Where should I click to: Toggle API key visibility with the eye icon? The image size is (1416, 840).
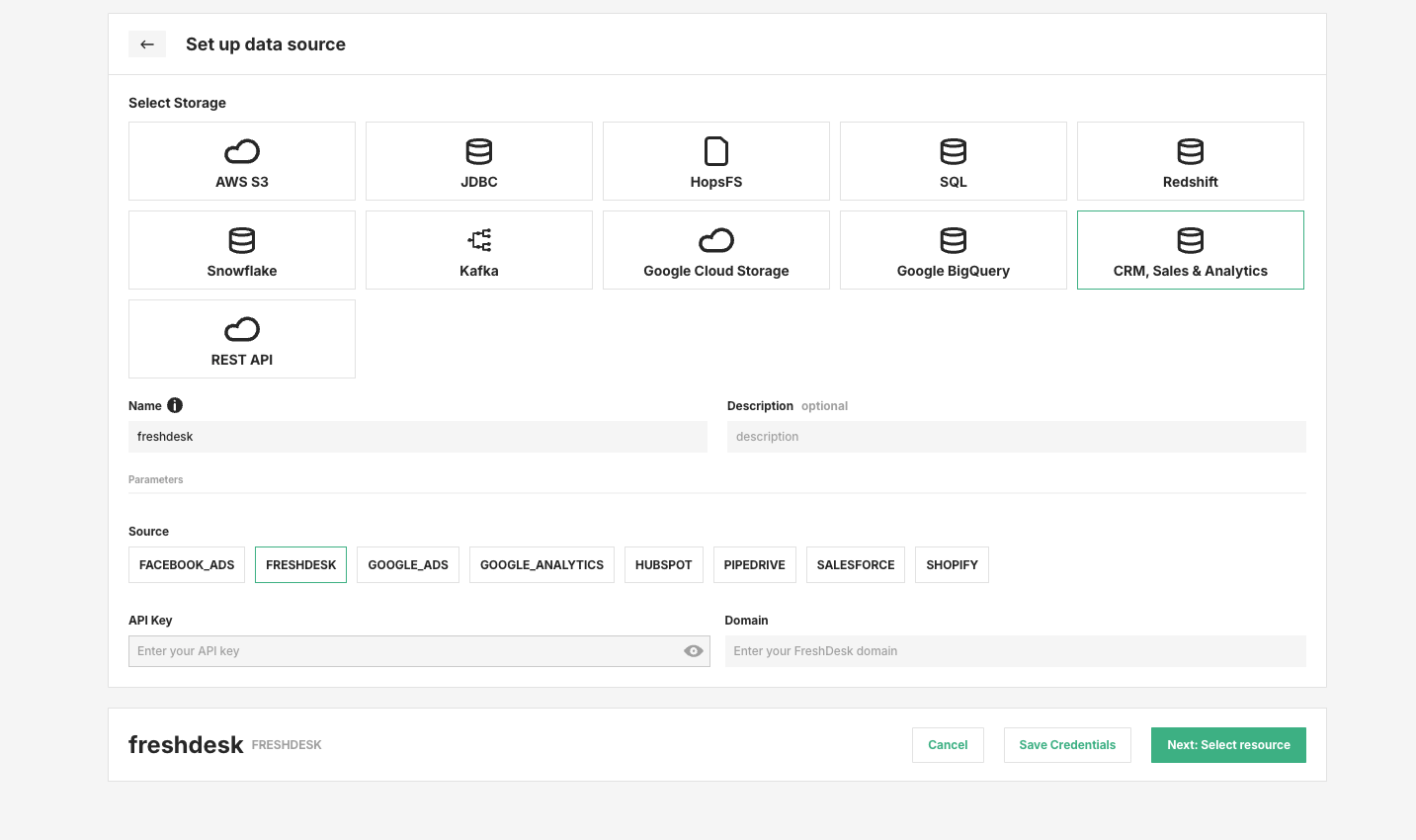tap(693, 650)
